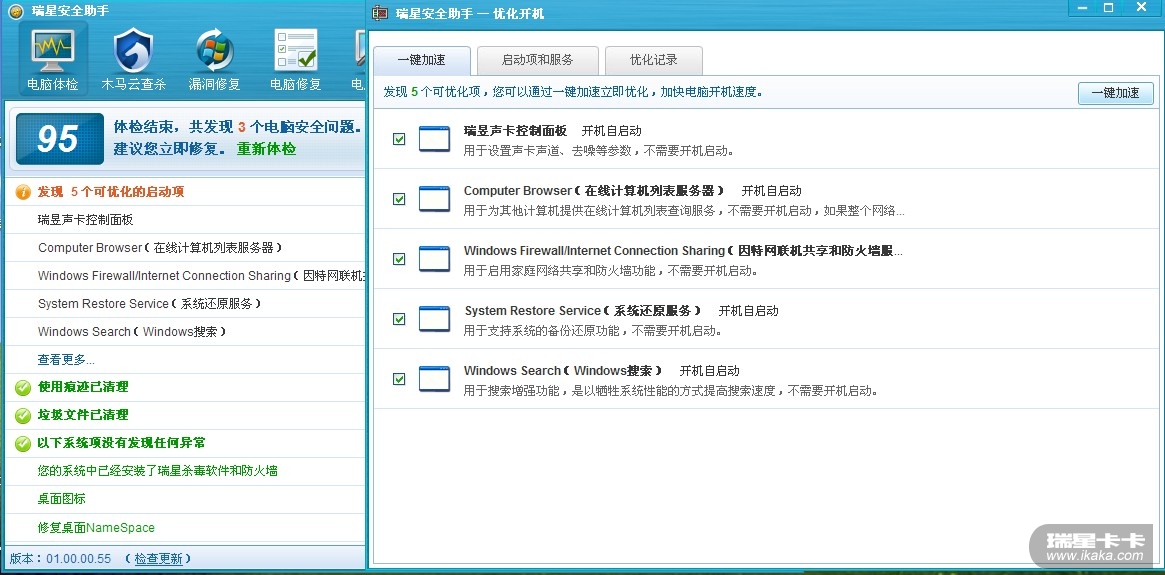Maximize the 优化开机 window
The height and width of the screenshot is (575, 1165).
point(1109,7)
